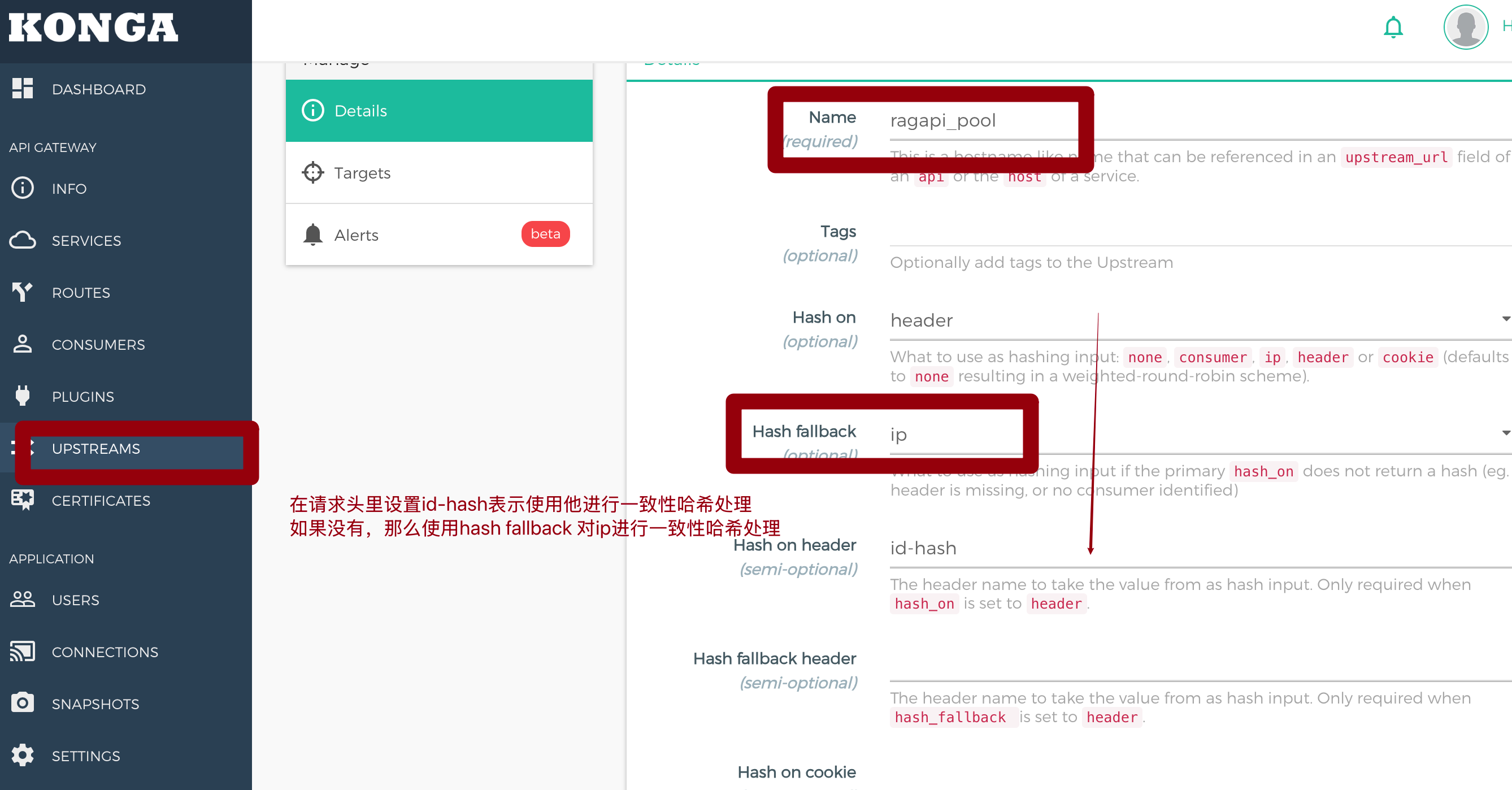This screenshot has height=790, width=1512.
Task: Open Settings from the sidebar
Action: coord(86,756)
